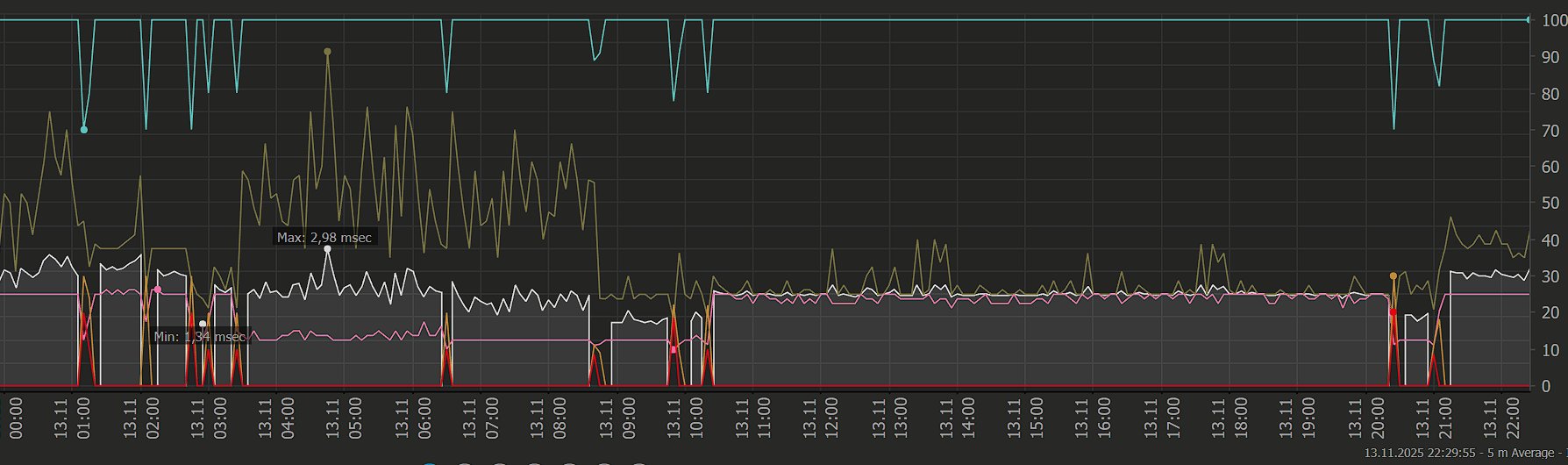This screenshot has height=465, width=1568.
Task: Click the 22:00 time axis label
Action: [x=1511, y=418]
